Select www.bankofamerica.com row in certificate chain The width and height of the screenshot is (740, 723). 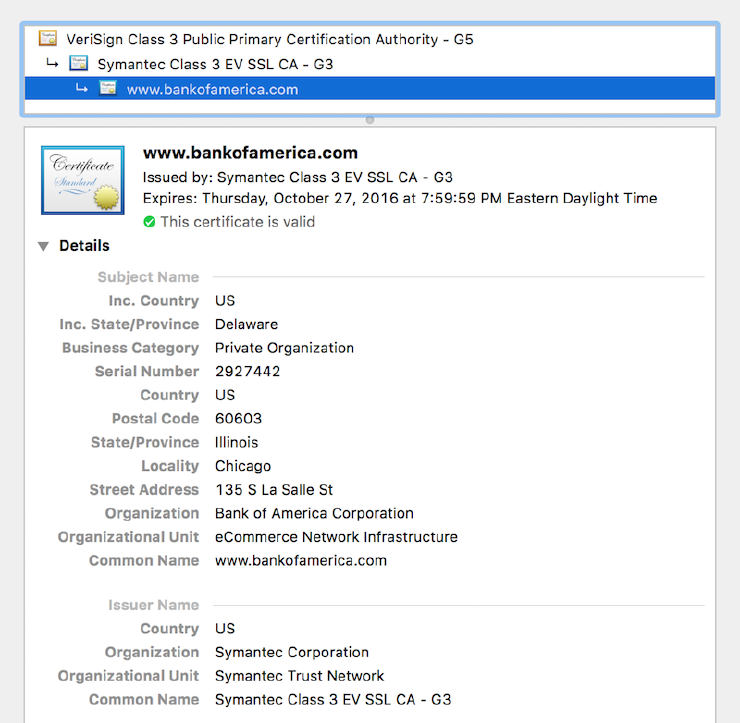(370, 89)
